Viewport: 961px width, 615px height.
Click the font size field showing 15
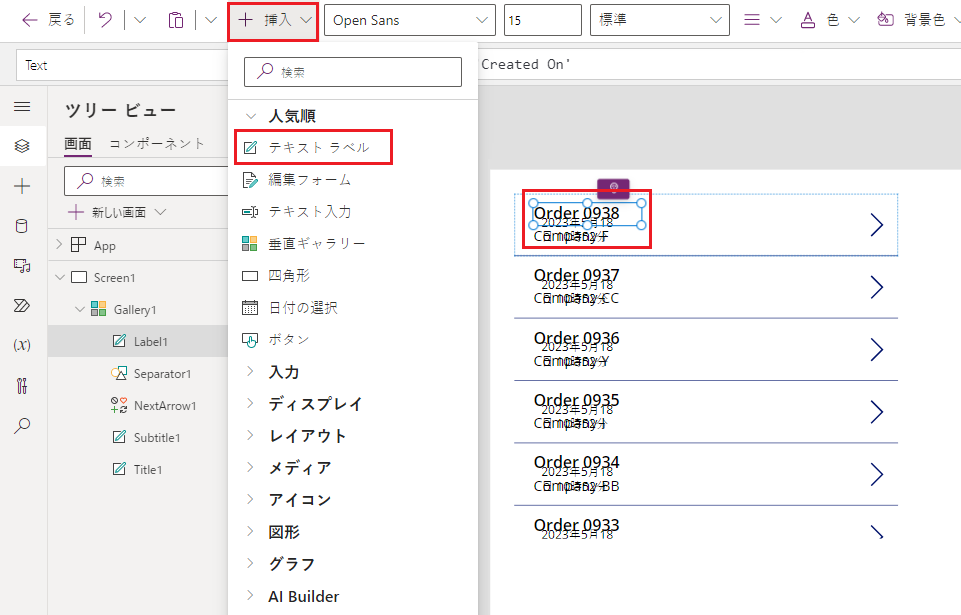(542, 20)
